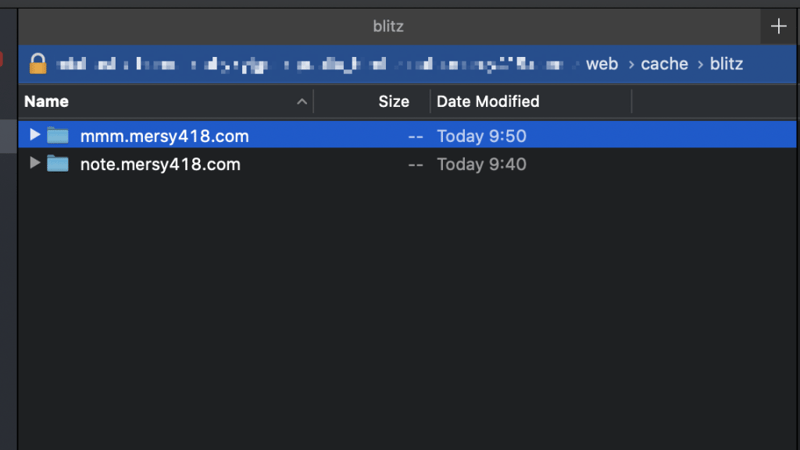This screenshot has width=800, height=450.
Task: Click the padlock icon in path bar
Action: click(x=37, y=64)
